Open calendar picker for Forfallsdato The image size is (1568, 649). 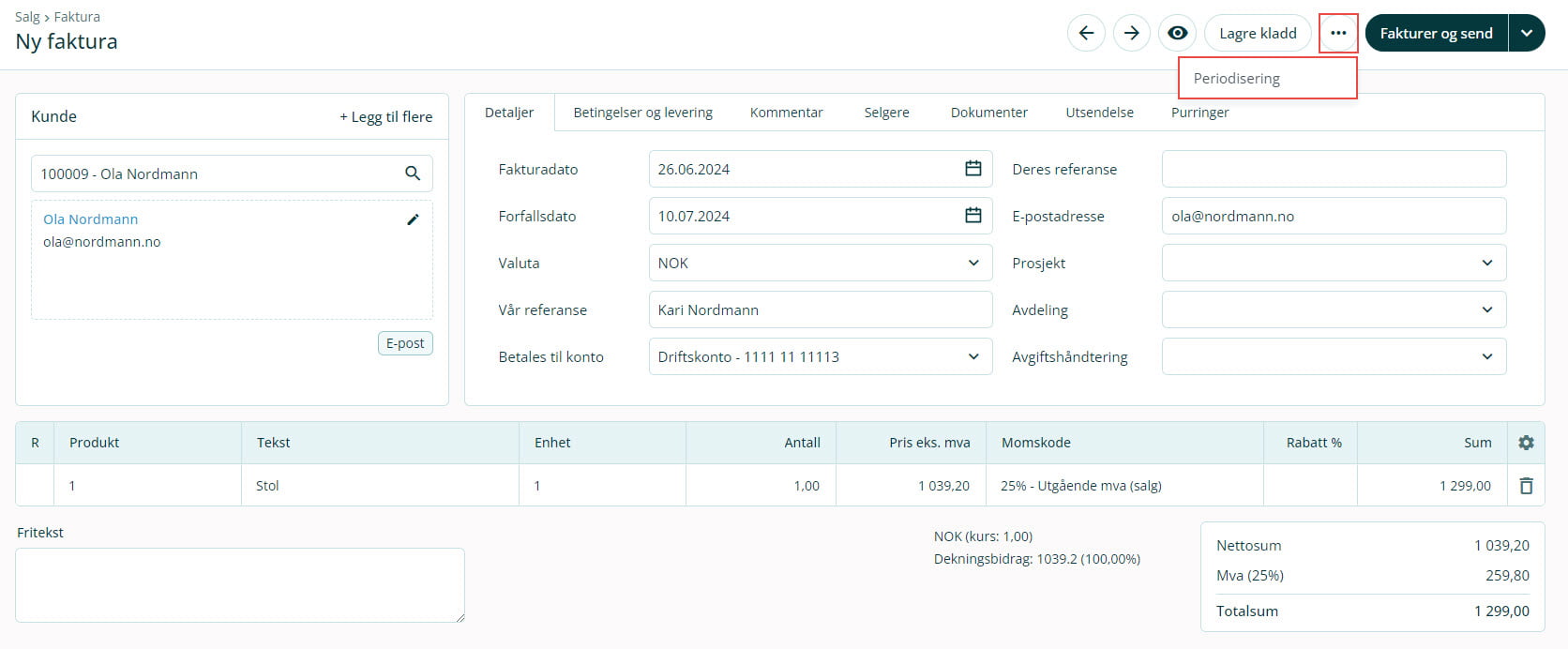(x=973, y=216)
